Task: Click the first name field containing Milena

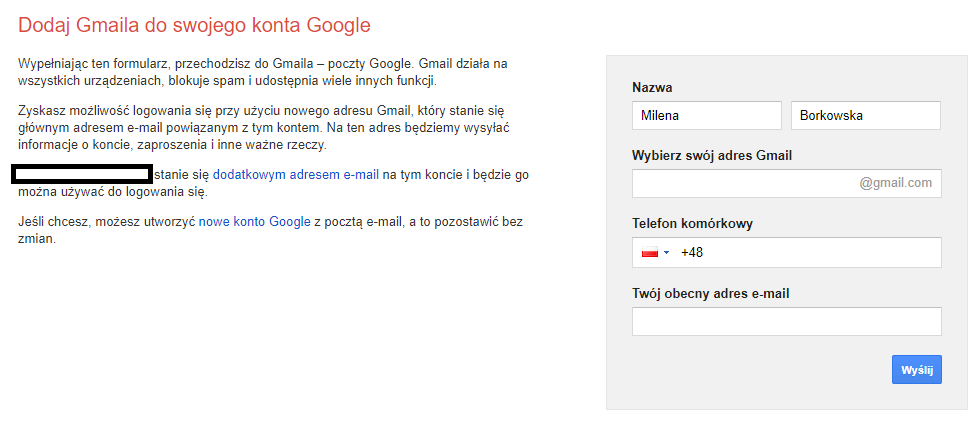Action: tap(706, 116)
